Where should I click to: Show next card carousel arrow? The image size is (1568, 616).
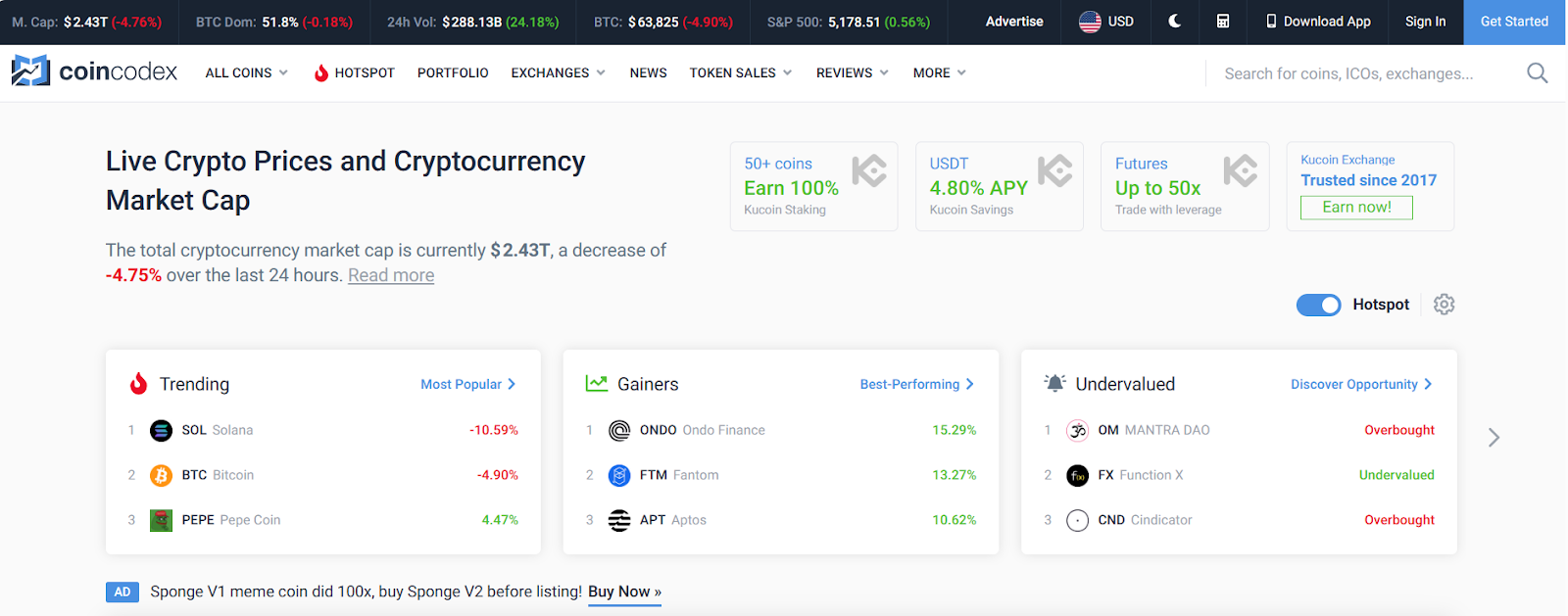point(1494,438)
